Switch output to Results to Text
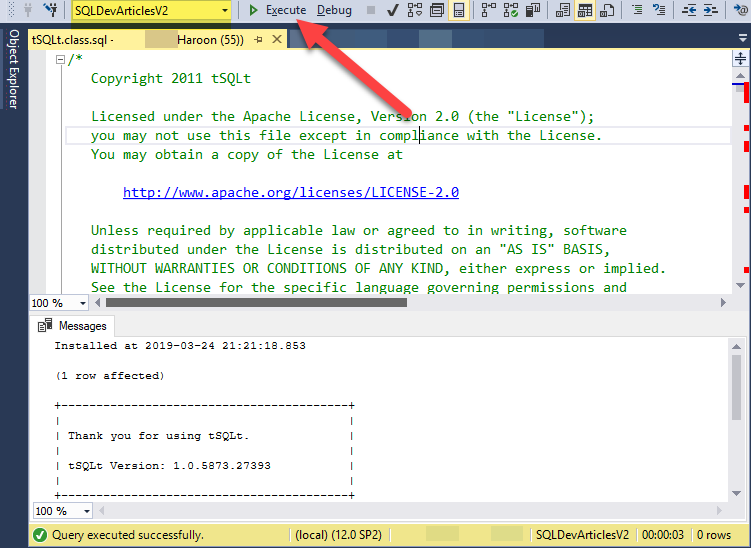The height and width of the screenshot is (548, 751). click(563, 10)
